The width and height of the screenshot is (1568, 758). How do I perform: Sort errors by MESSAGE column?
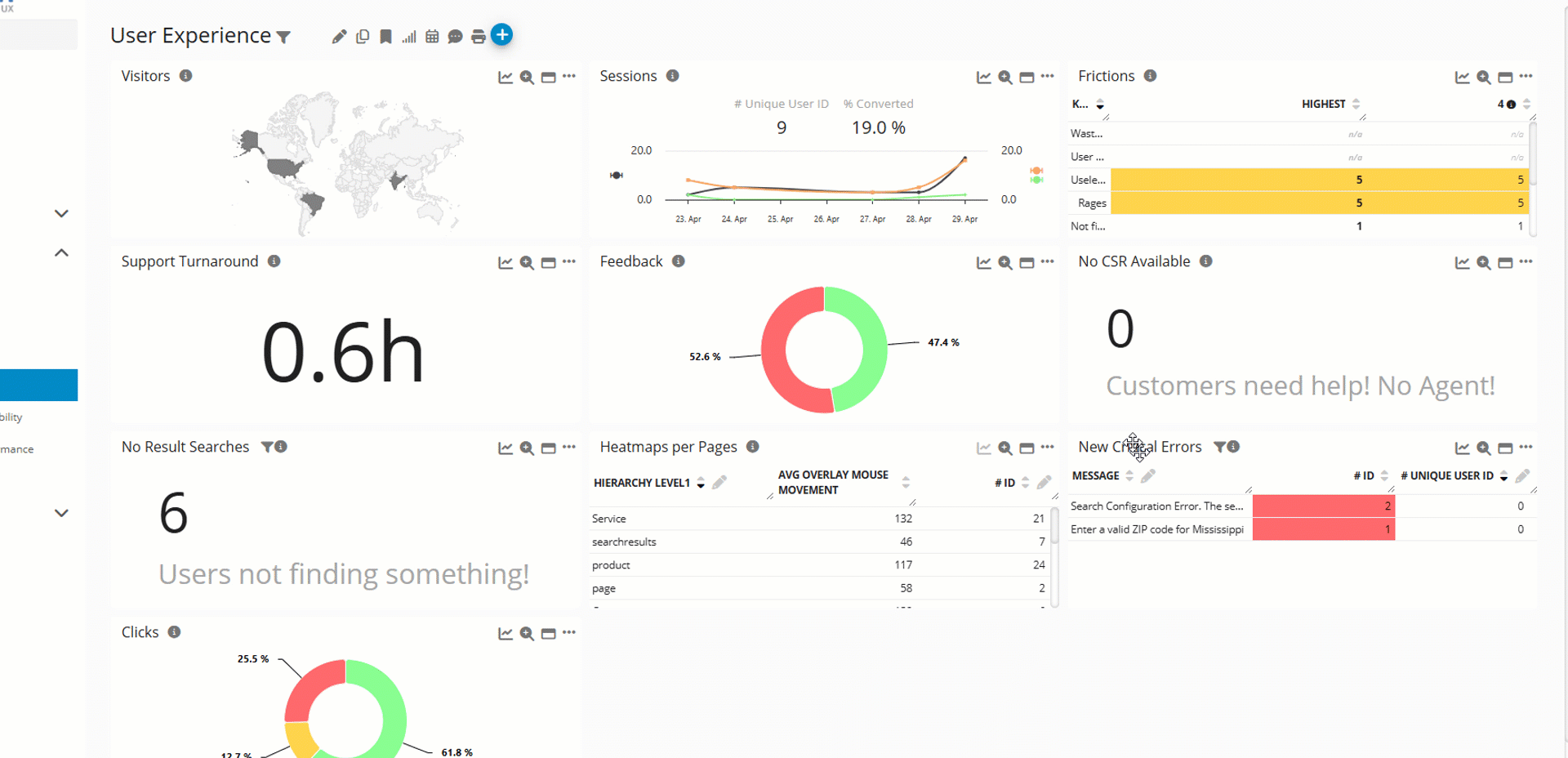point(1129,475)
